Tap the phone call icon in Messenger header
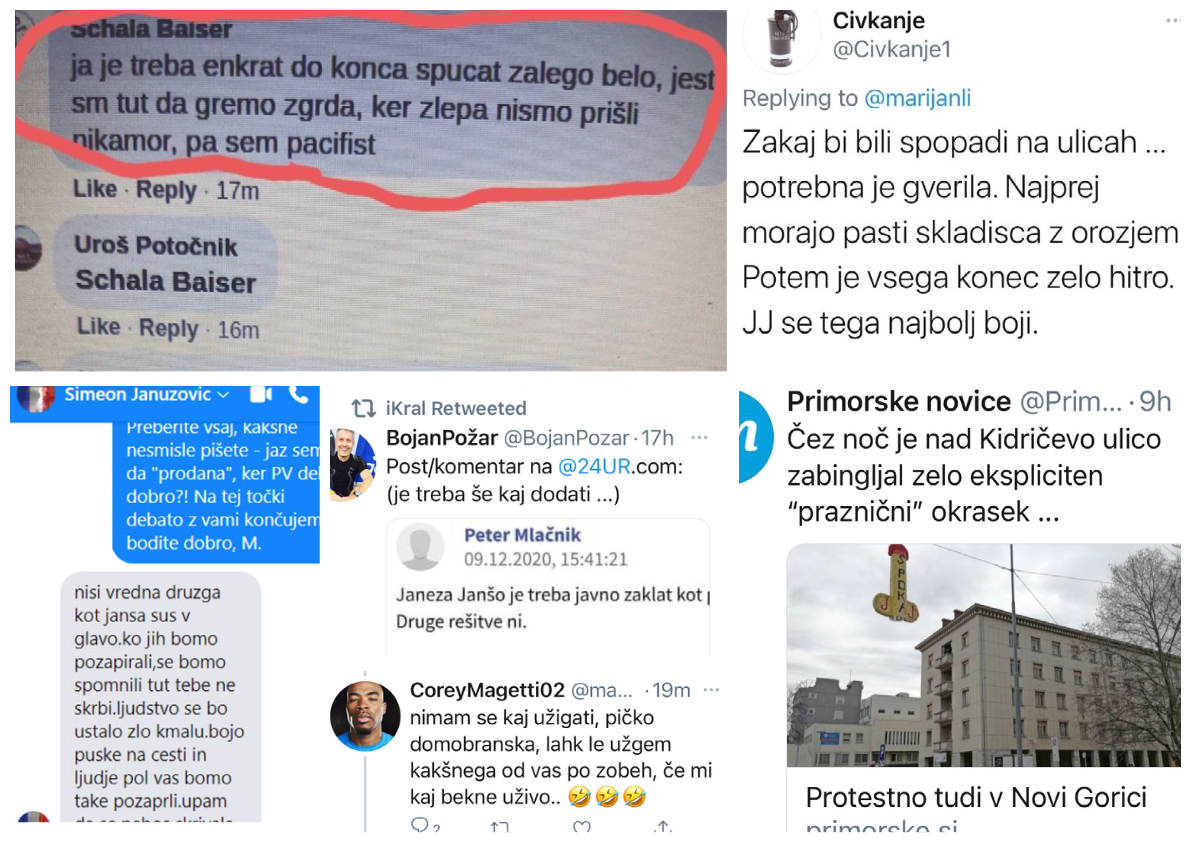This screenshot has height=842, width=1191. (299, 394)
